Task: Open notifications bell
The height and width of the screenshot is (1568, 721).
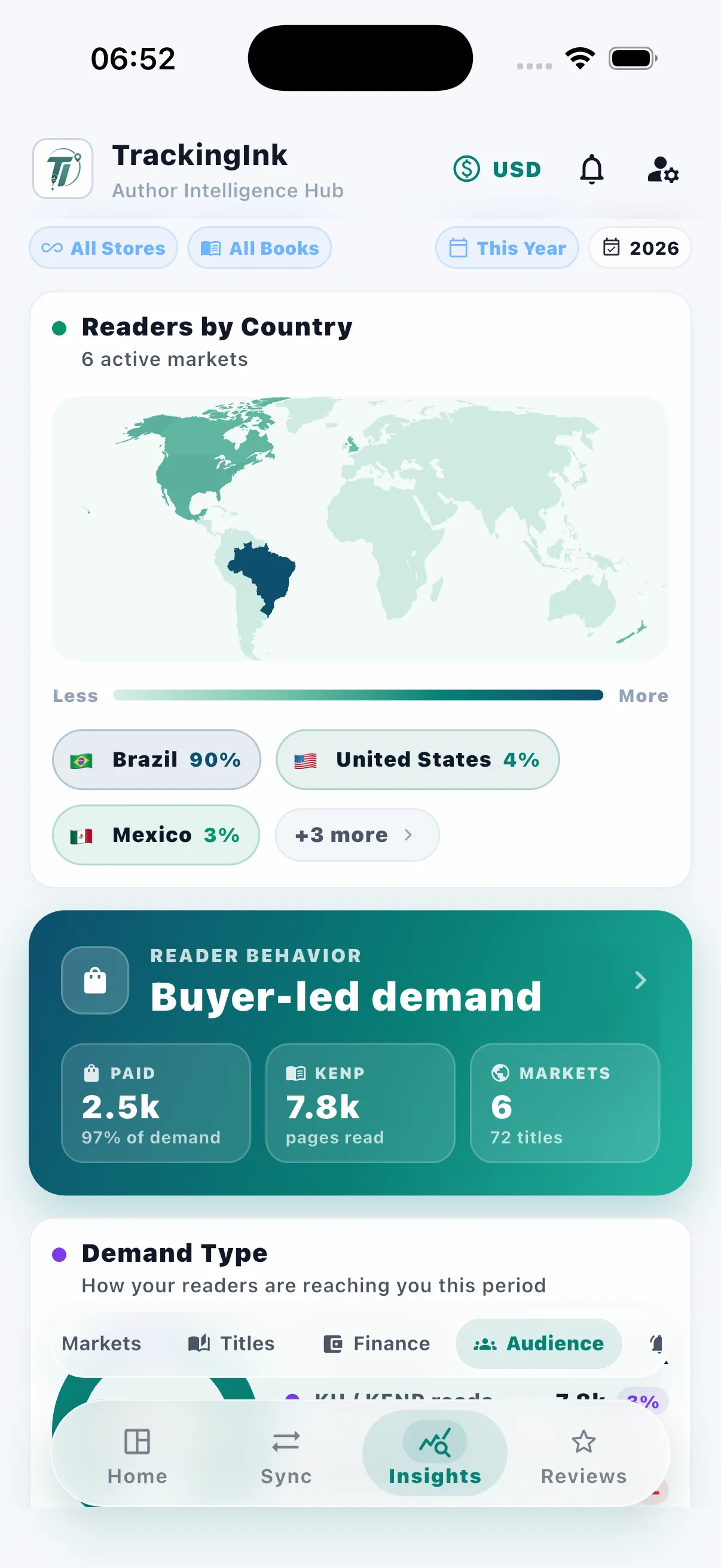Action: (x=591, y=169)
